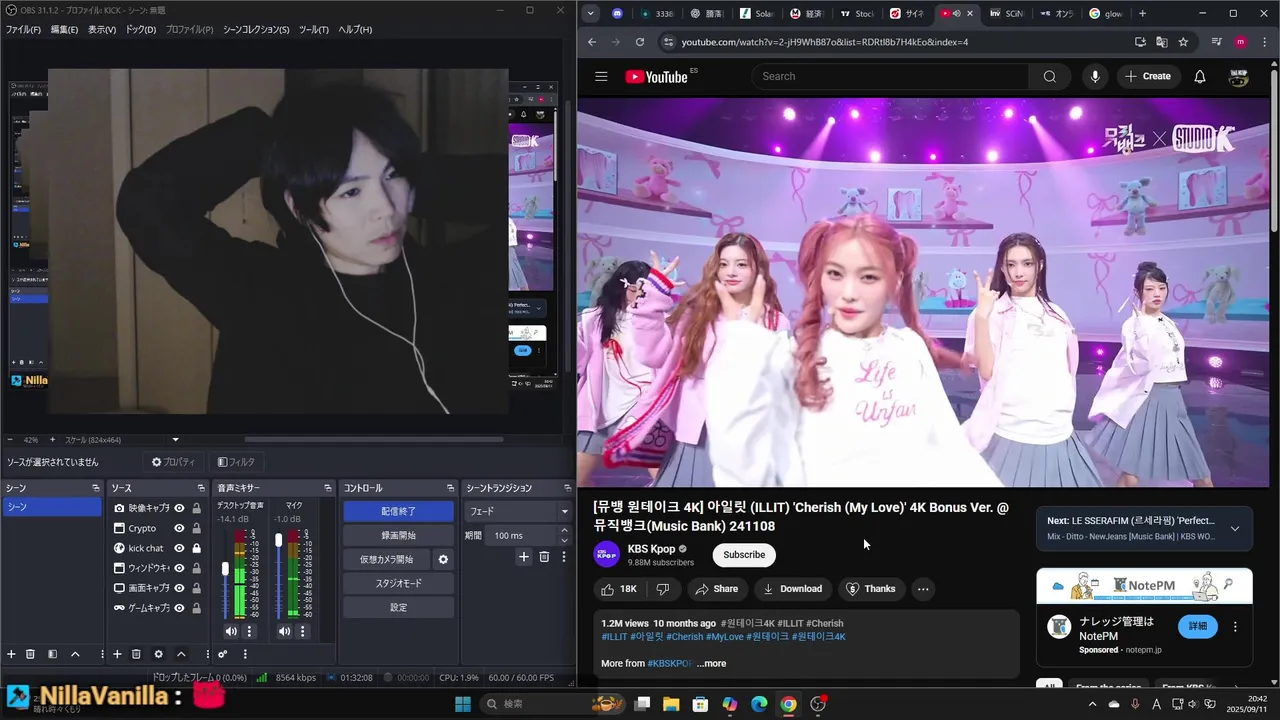This screenshot has height=720, width=1280.
Task: Click 配信終了 to stop streaming
Action: 398,511
